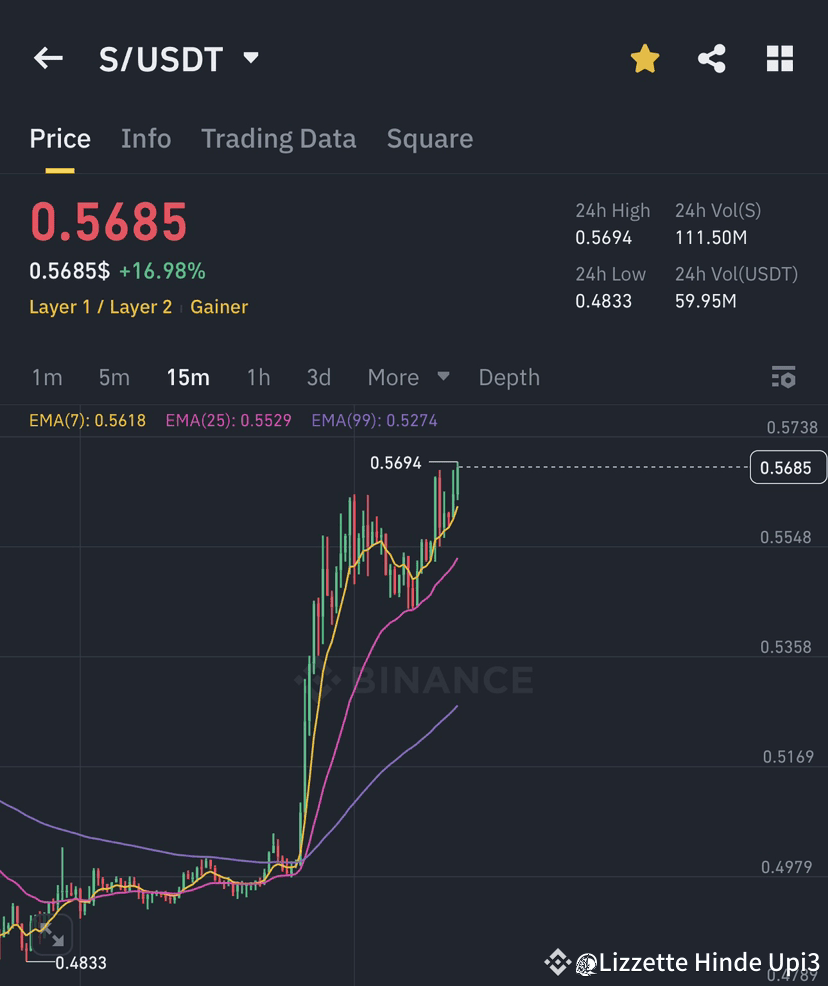Select the 1h timeframe
828x986 pixels.
tap(258, 378)
